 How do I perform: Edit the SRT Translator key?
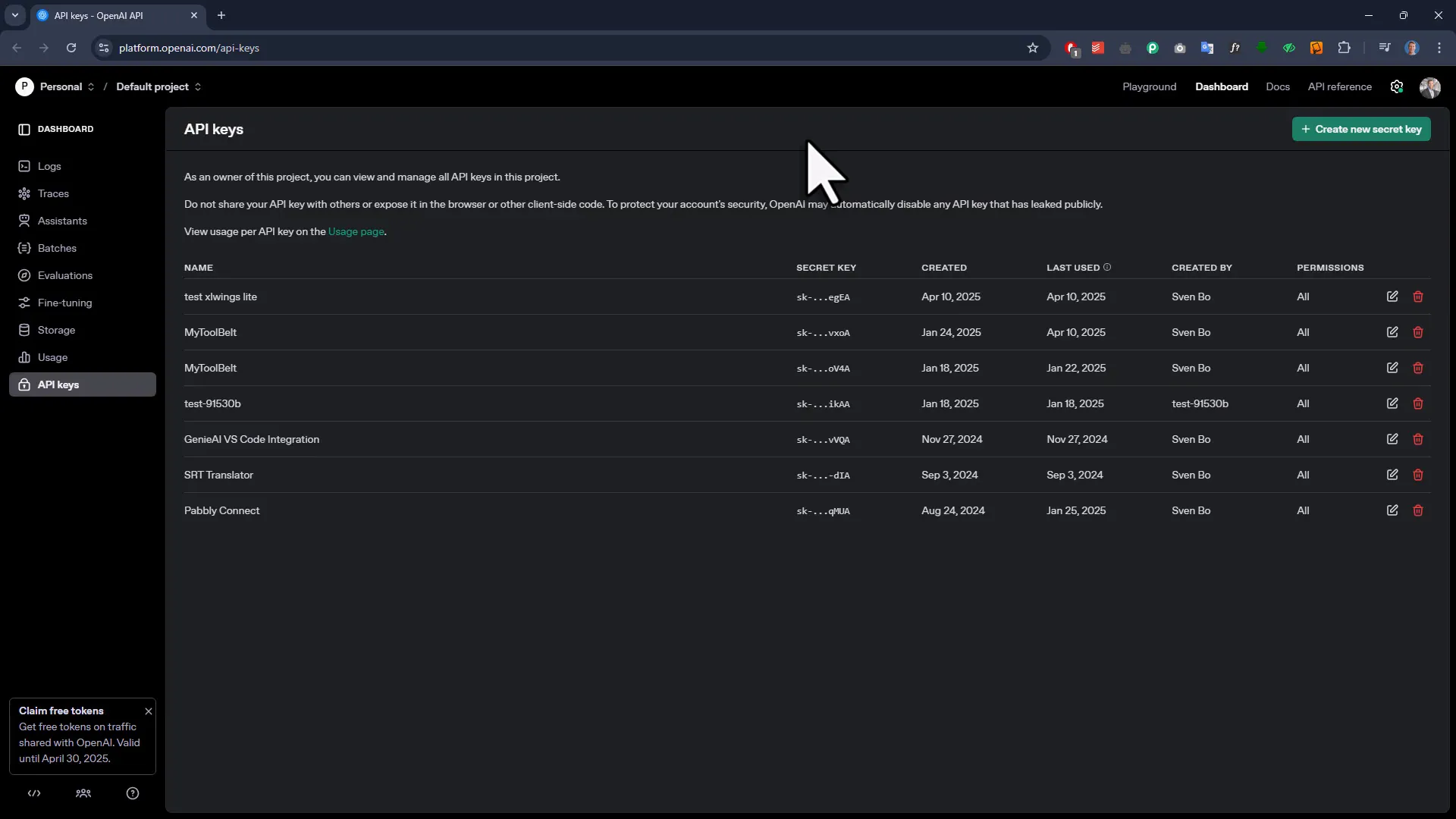coord(1392,475)
